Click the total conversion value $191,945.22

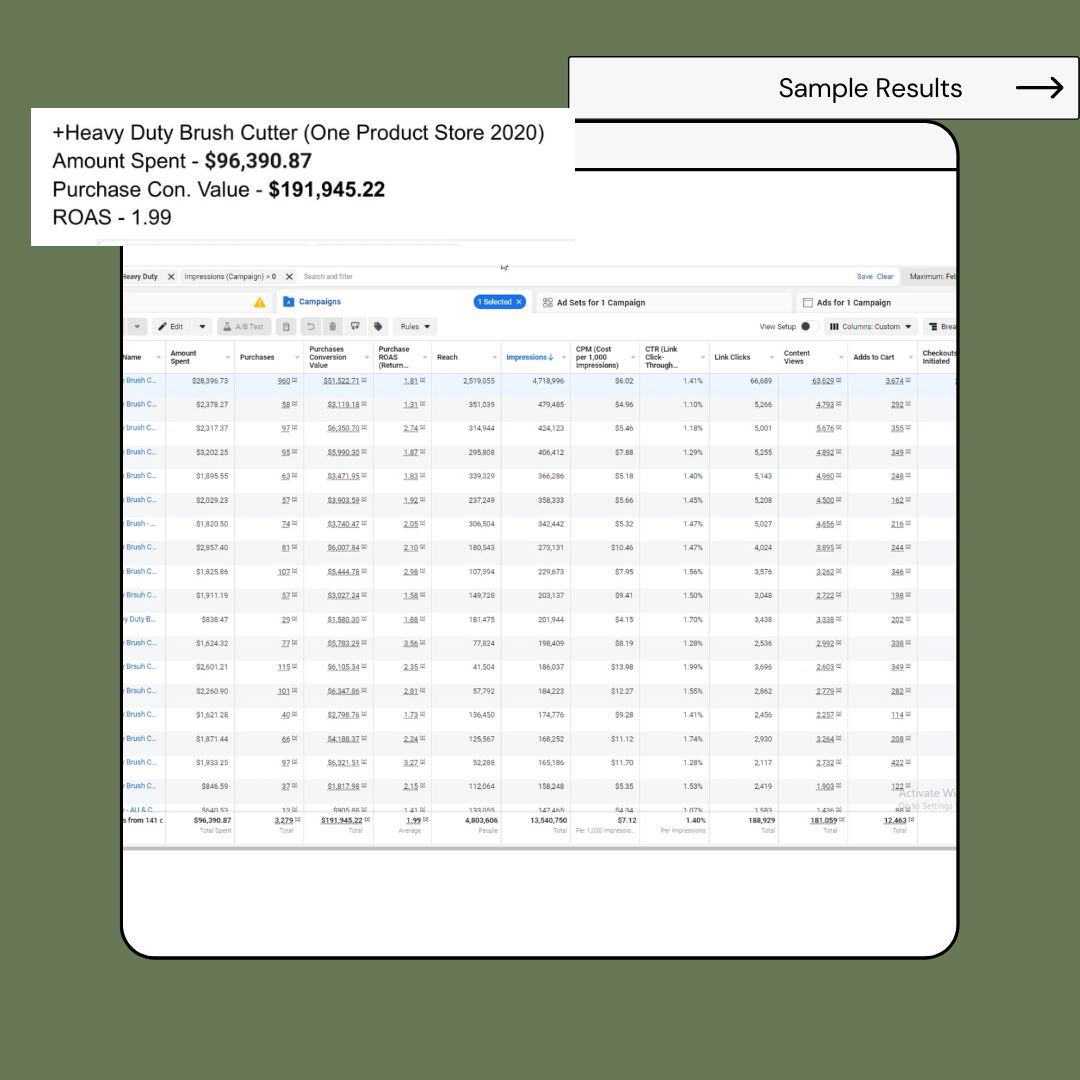pos(342,820)
